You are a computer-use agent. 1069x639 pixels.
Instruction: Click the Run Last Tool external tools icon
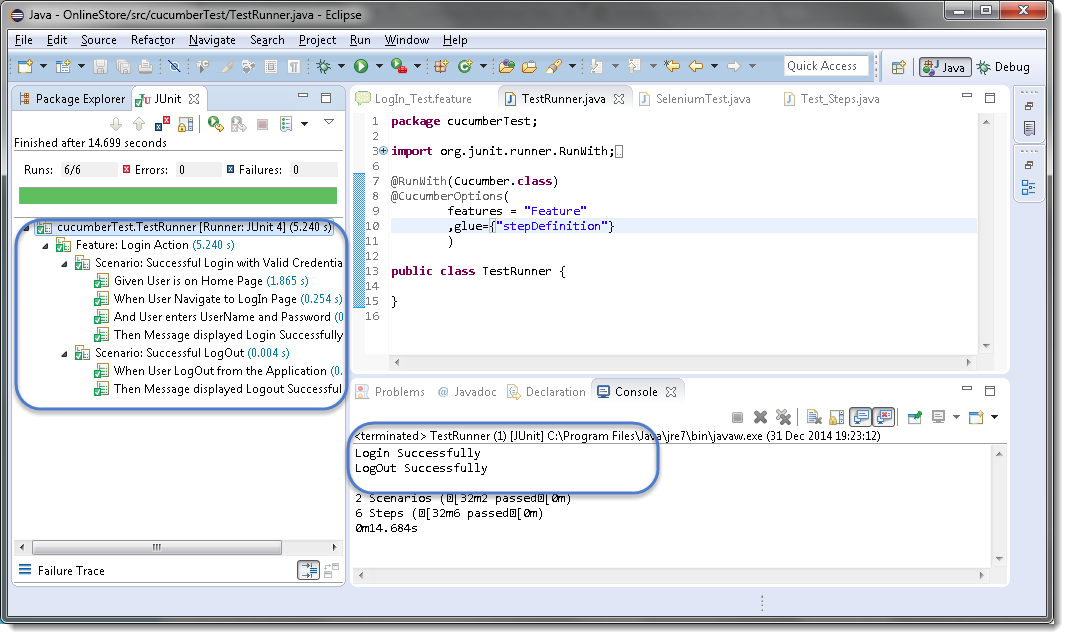click(x=398, y=66)
